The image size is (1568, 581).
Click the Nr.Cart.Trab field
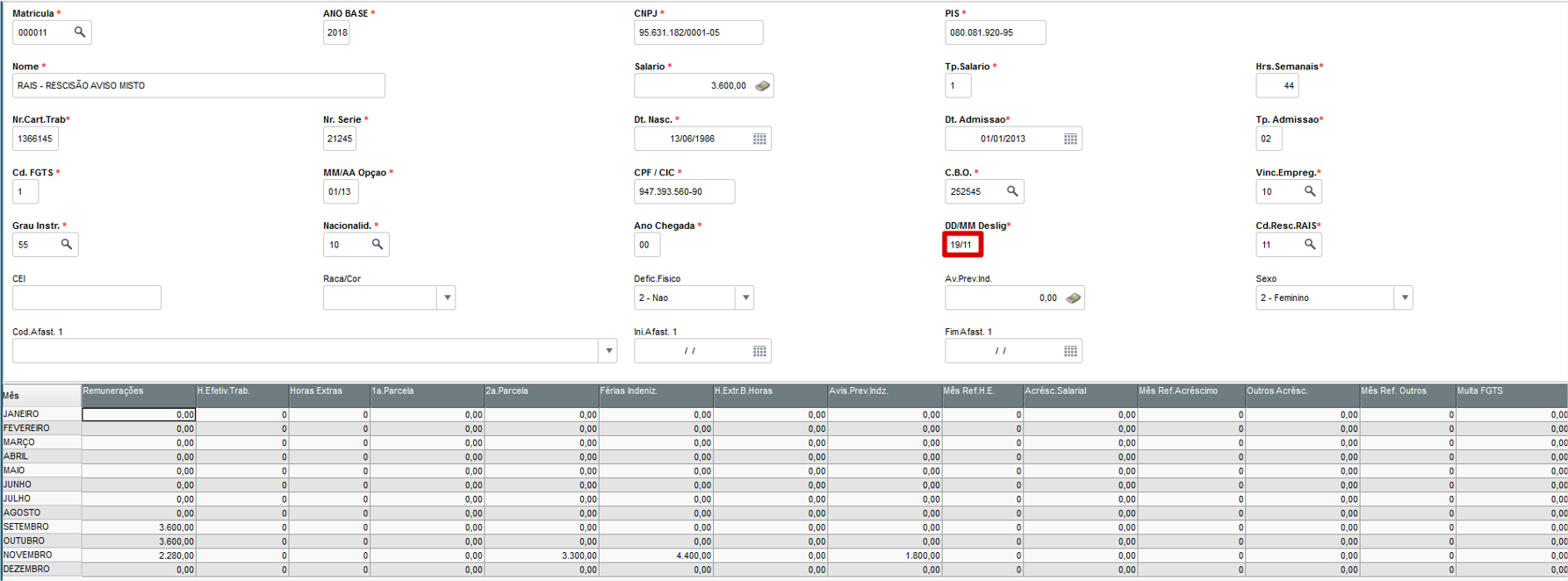point(35,139)
